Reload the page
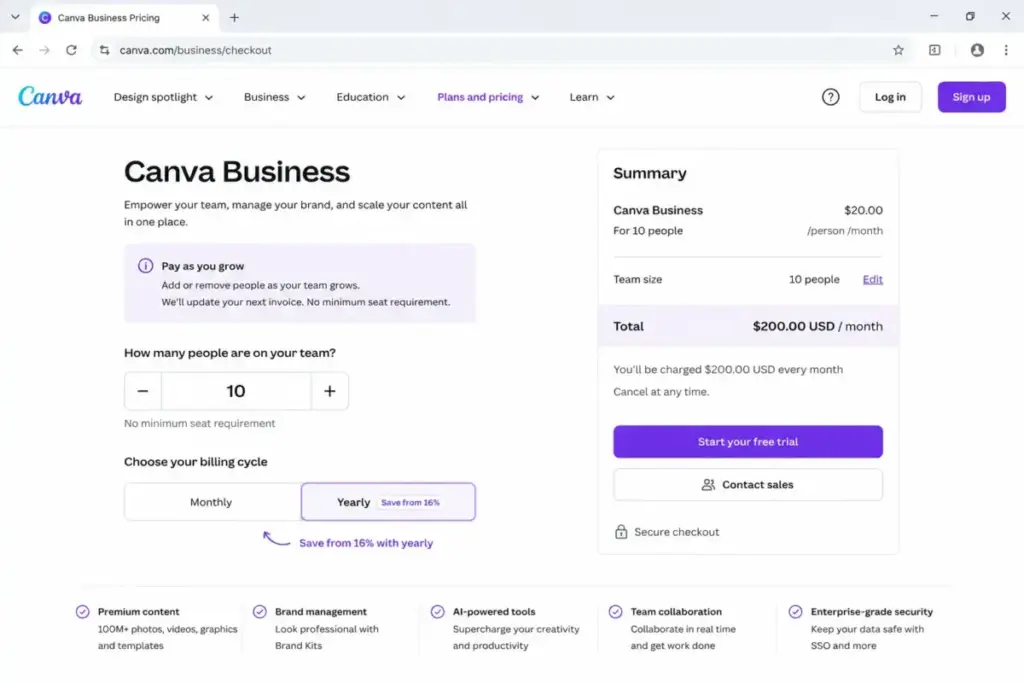Viewport: 1024px width, 683px height. point(71,50)
